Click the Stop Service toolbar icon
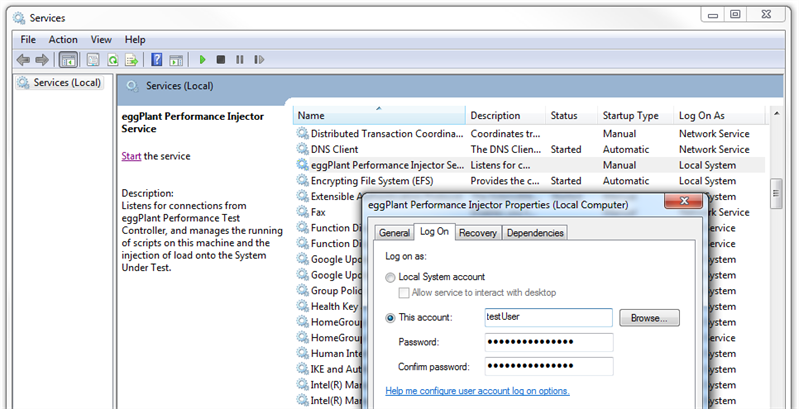This screenshot has height=409, width=799. [221, 60]
